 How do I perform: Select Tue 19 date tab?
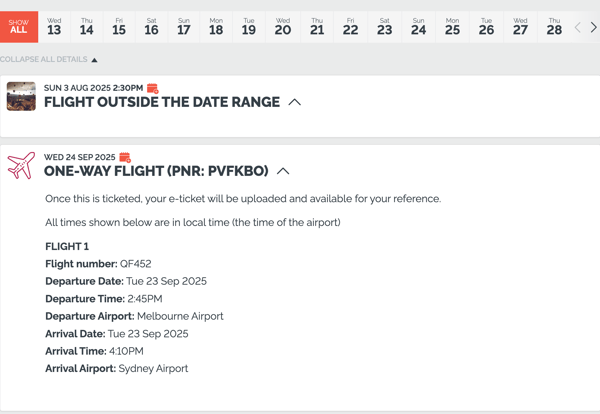(x=249, y=27)
